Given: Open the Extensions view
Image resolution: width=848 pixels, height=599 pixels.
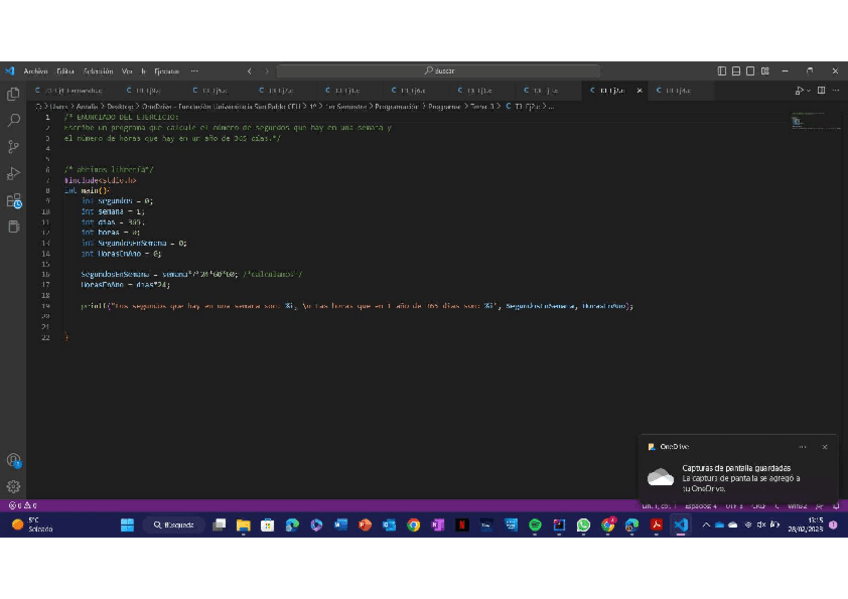Looking at the screenshot, I should point(13,201).
